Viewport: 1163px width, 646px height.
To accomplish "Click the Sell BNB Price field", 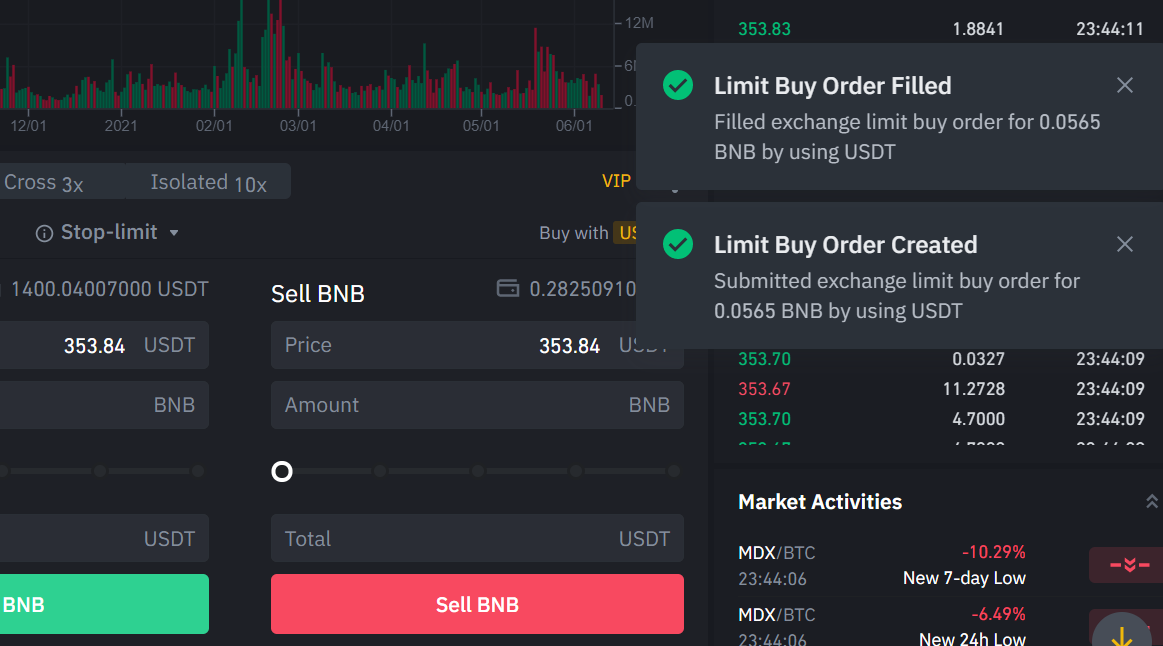I will tap(440, 345).
